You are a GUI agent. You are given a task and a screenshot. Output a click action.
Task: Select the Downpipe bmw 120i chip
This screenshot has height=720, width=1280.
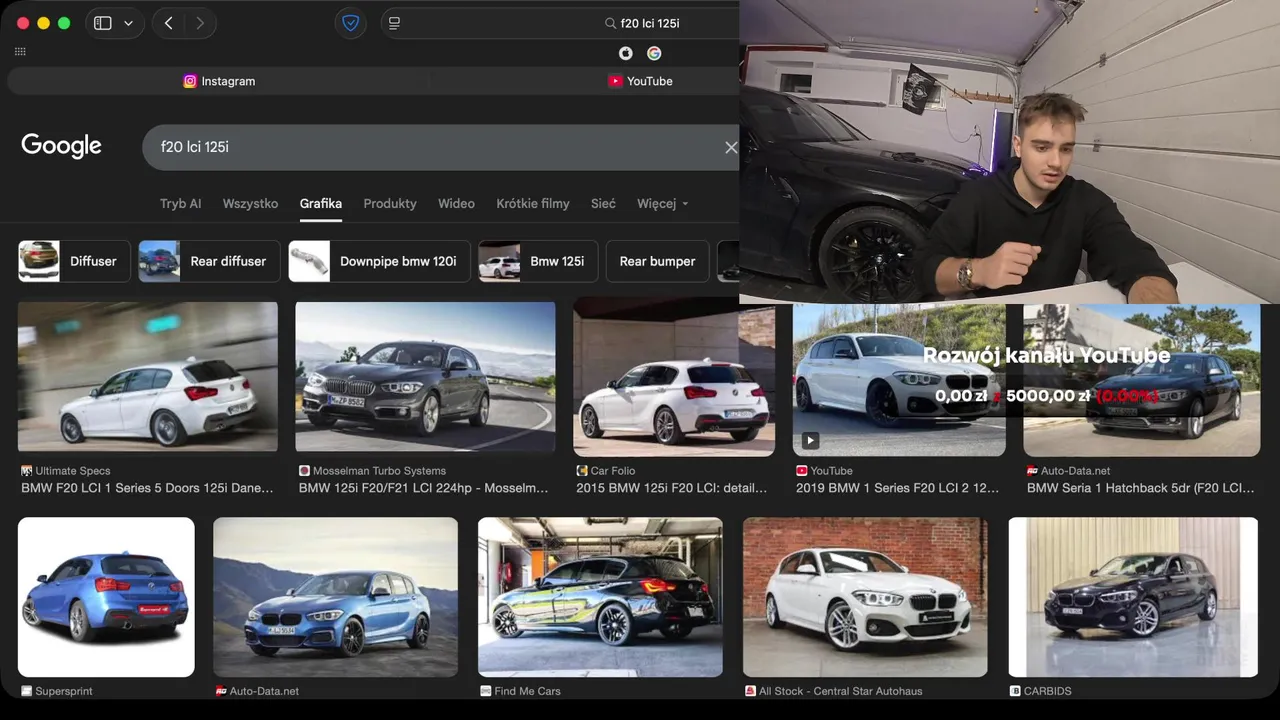pos(379,261)
